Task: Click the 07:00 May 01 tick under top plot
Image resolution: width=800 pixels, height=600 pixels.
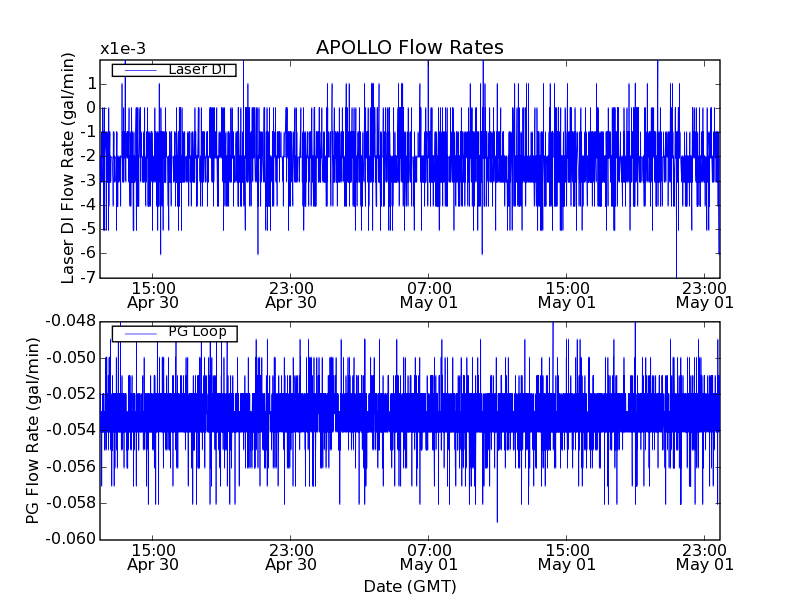Action: 428,294
